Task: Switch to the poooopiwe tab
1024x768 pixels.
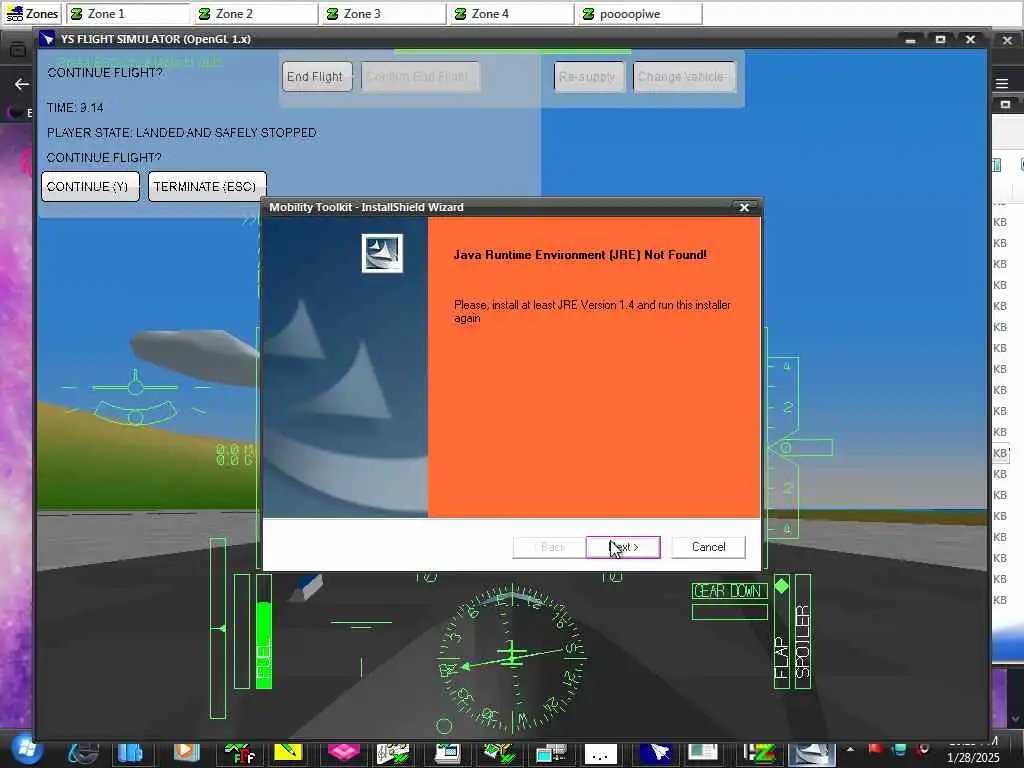Action: click(640, 14)
